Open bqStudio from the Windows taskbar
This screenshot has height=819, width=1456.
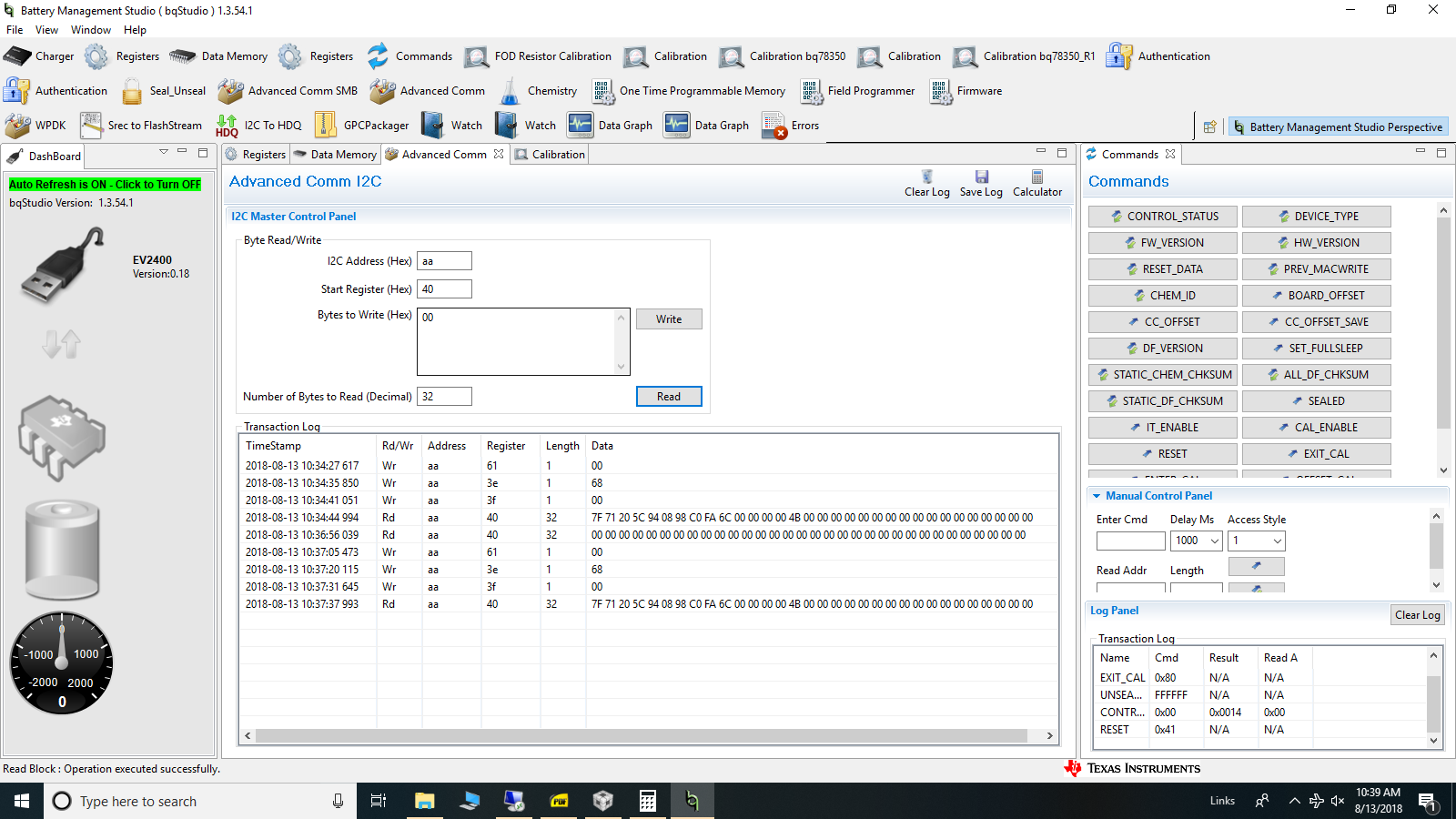[x=692, y=801]
